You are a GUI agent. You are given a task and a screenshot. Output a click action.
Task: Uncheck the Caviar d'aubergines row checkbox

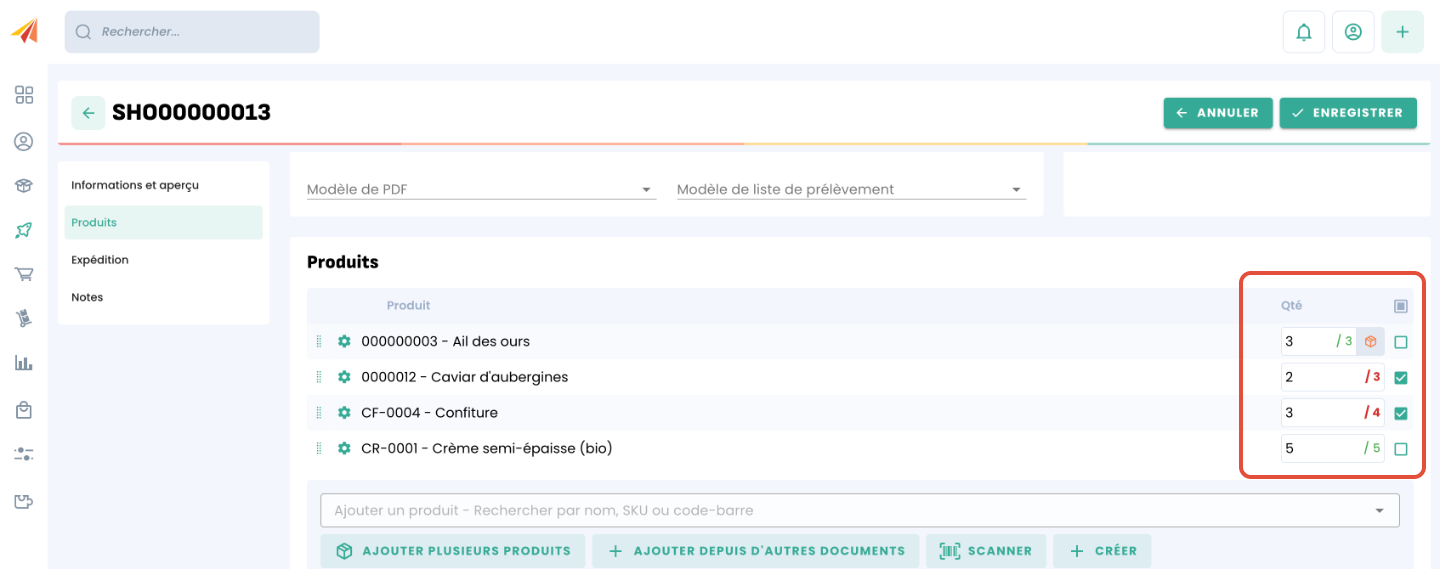click(1401, 378)
